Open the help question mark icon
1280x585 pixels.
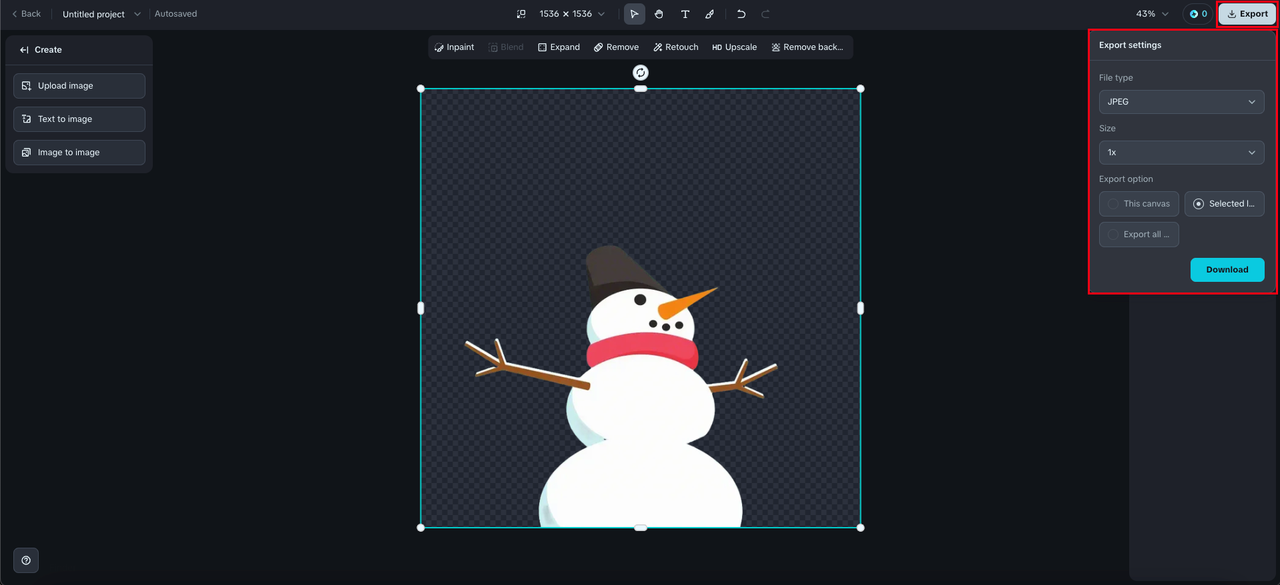pyautogui.click(x=26, y=560)
